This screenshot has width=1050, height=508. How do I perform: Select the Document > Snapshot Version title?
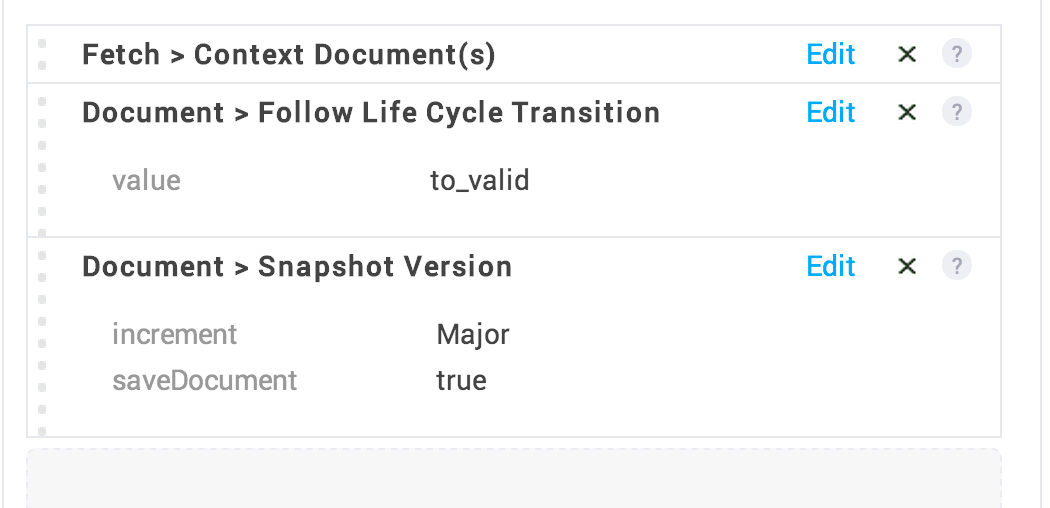click(x=297, y=266)
